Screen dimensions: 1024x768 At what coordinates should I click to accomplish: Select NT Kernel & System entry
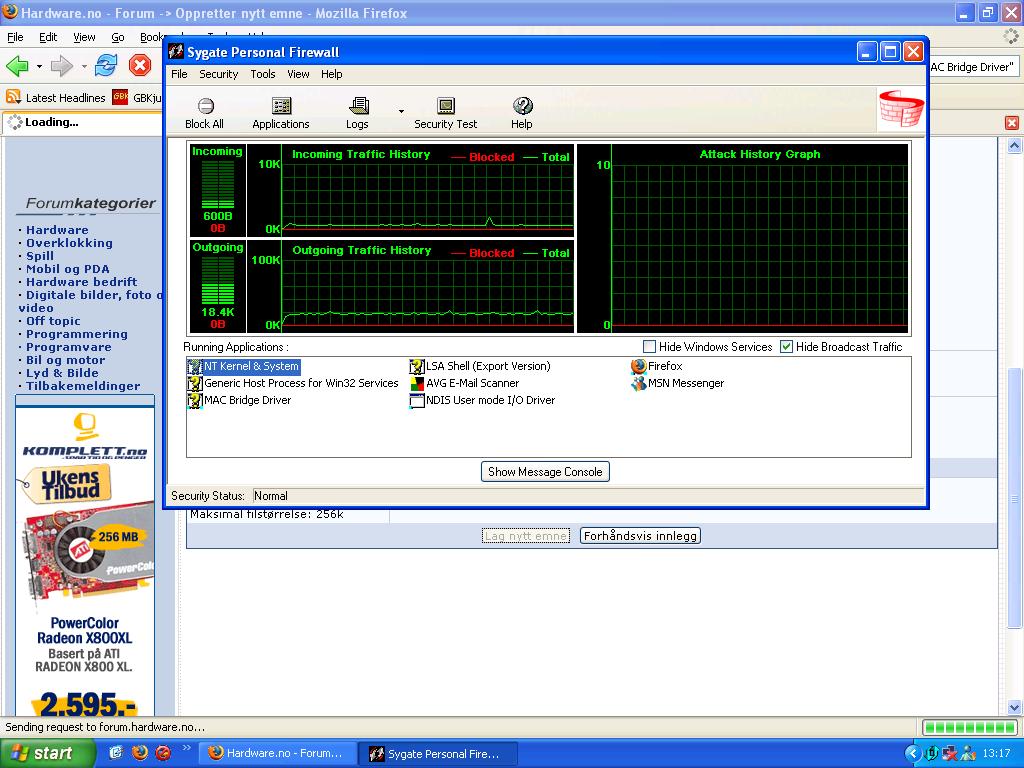(251, 366)
